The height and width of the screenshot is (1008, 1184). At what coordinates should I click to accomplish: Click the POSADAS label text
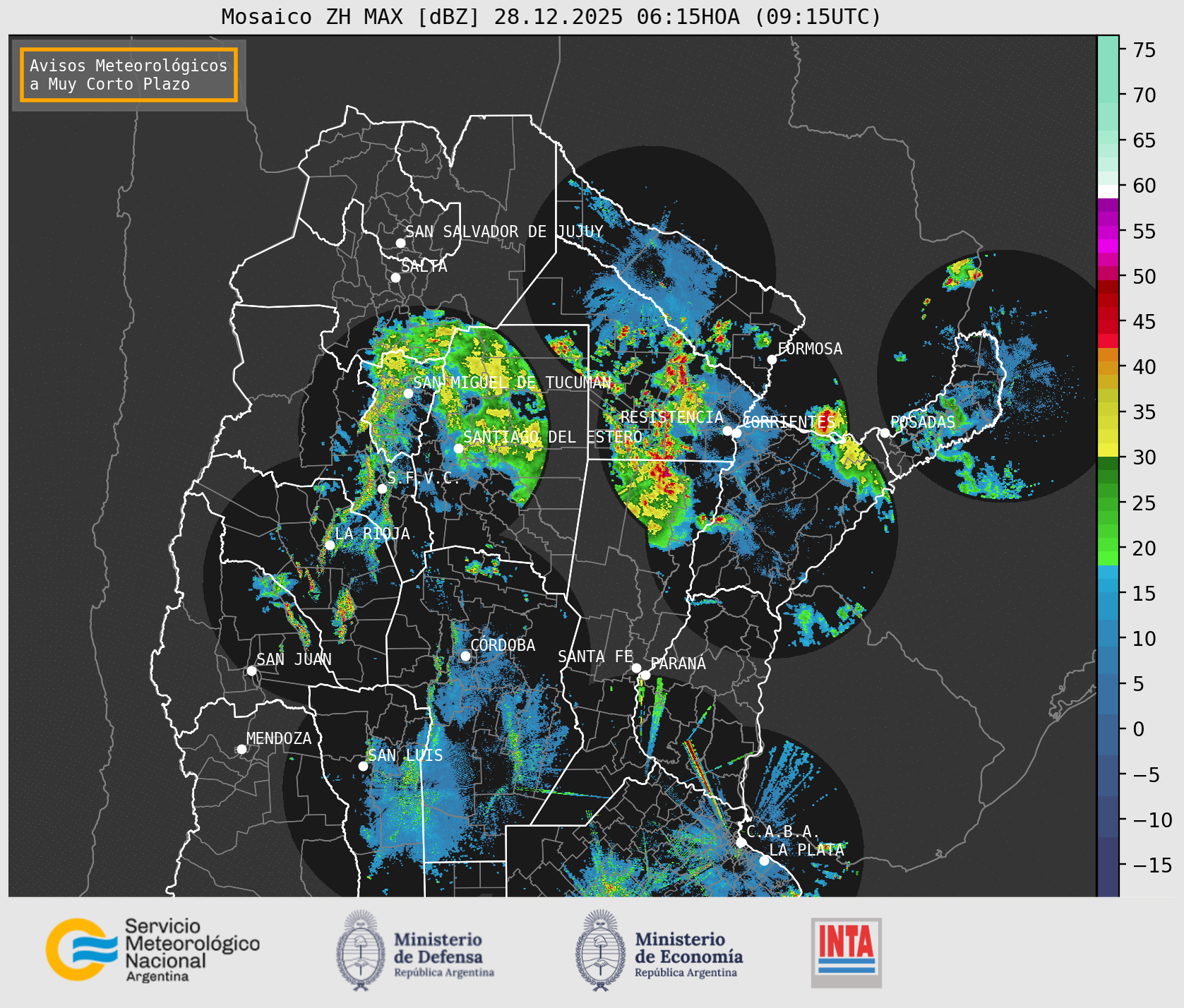point(923,422)
